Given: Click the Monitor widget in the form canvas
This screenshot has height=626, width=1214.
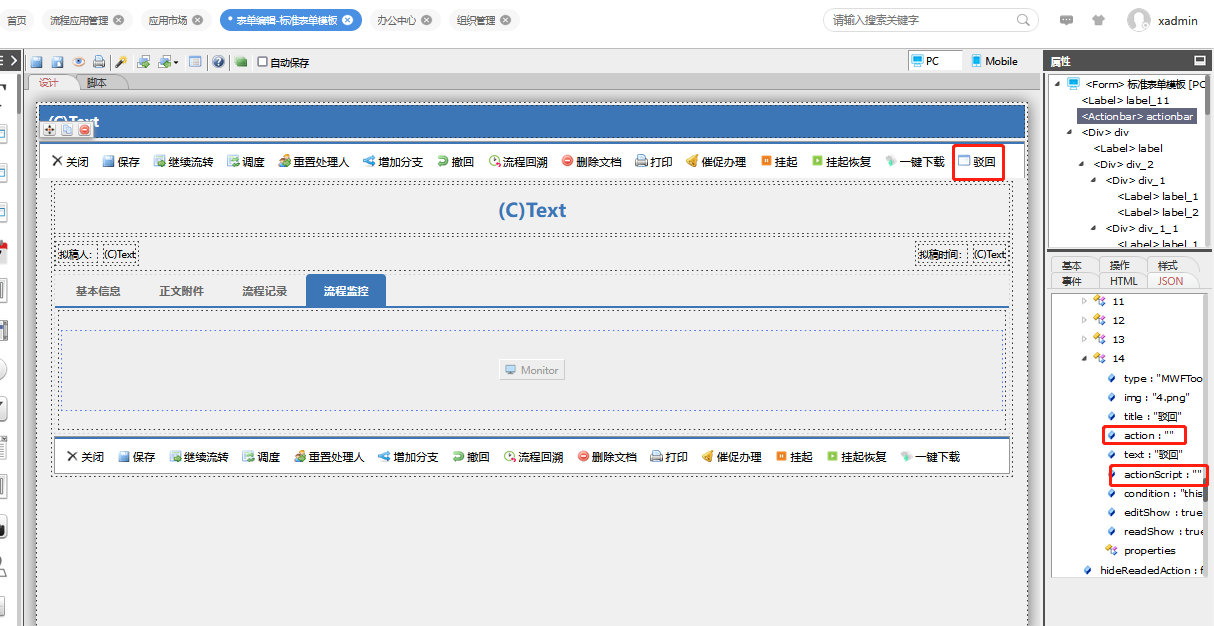Looking at the screenshot, I should click(531, 370).
